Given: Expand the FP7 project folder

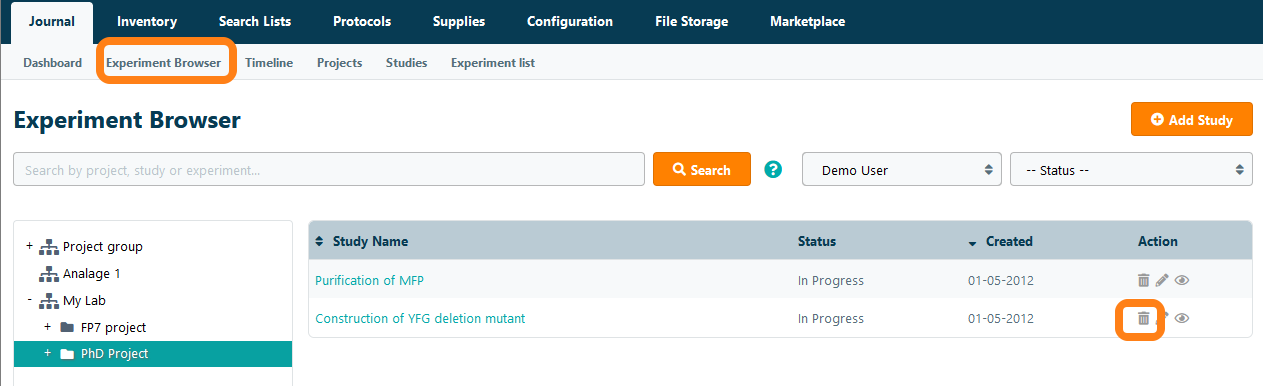Looking at the screenshot, I should [47, 327].
